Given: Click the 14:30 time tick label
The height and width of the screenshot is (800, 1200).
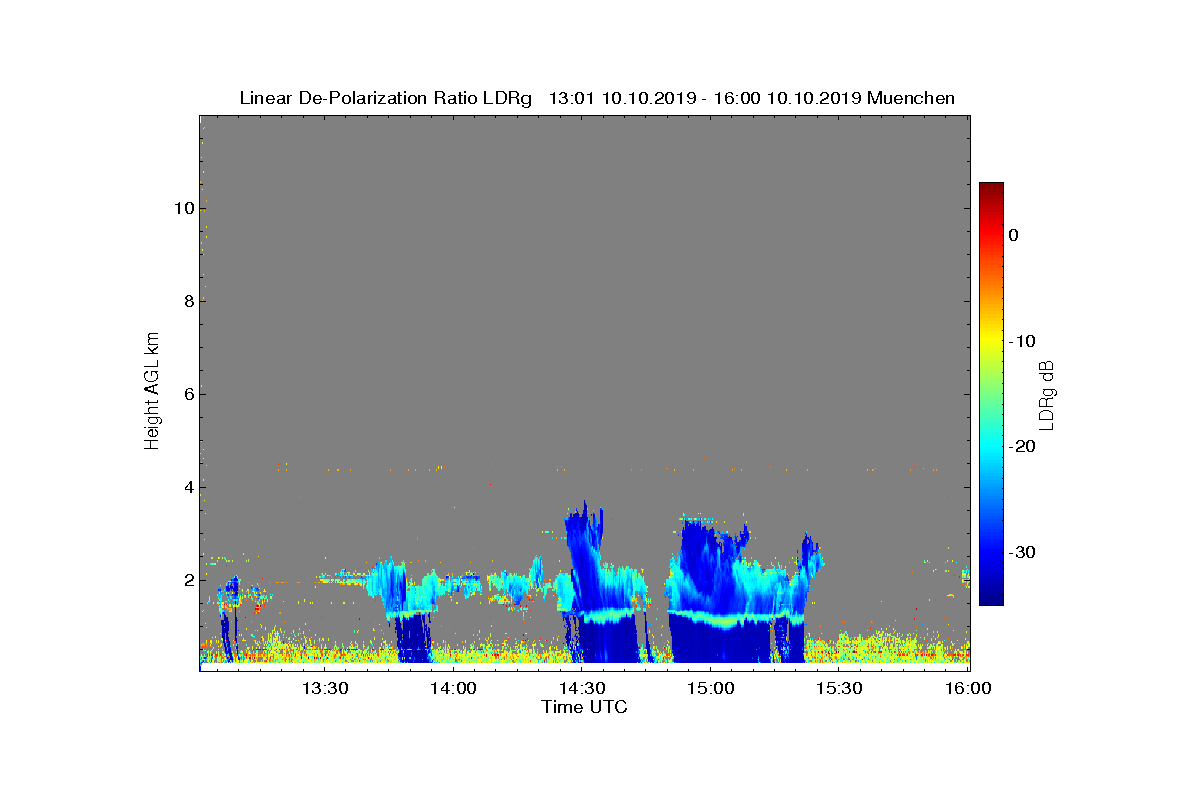Looking at the screenshot, I should coord(584,688).
